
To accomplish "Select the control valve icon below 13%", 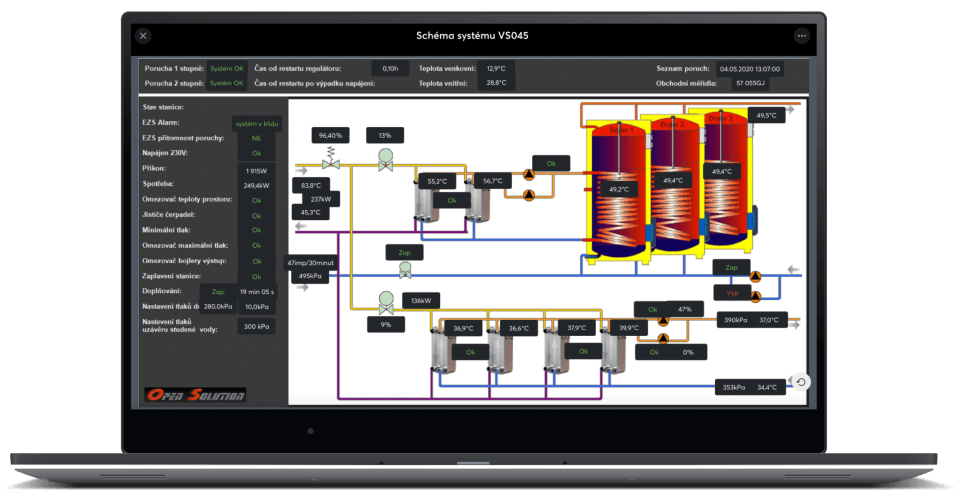I will coord(384,158).
